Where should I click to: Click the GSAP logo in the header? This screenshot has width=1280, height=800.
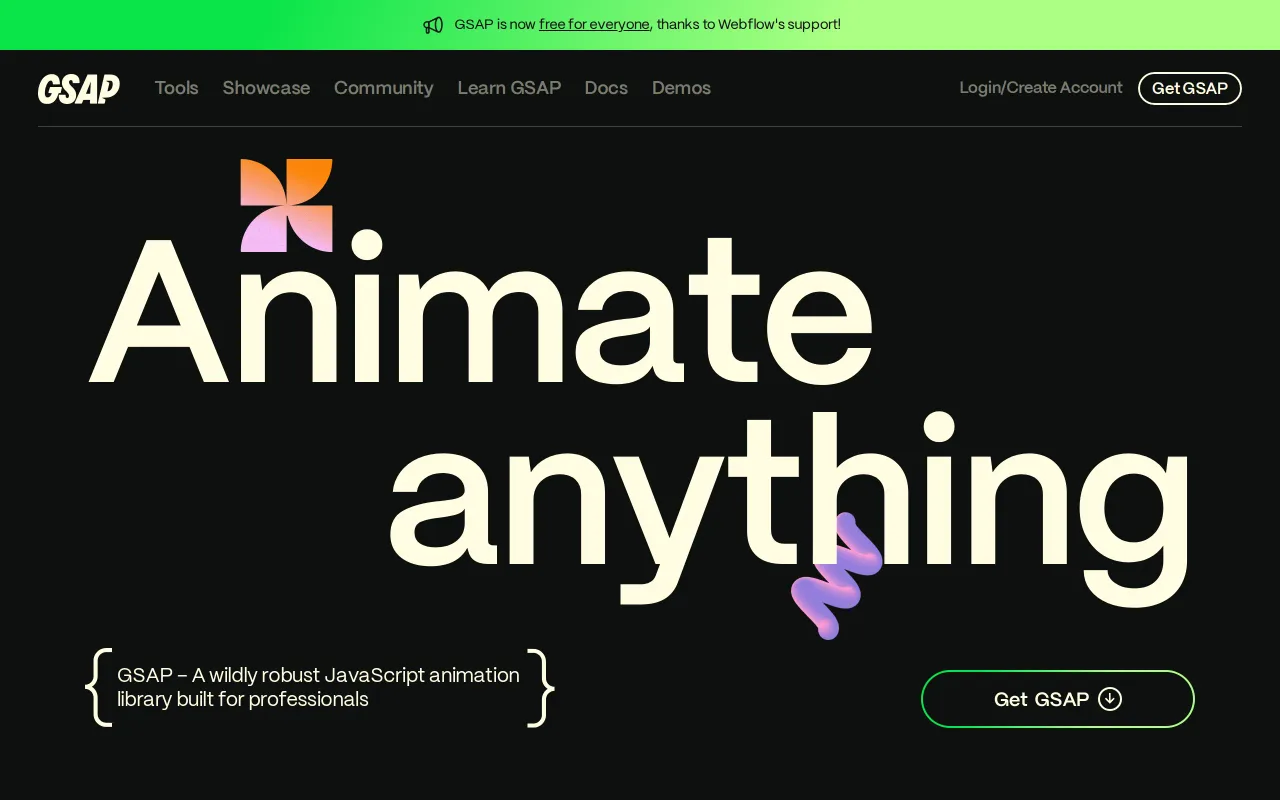coord(79,88)
